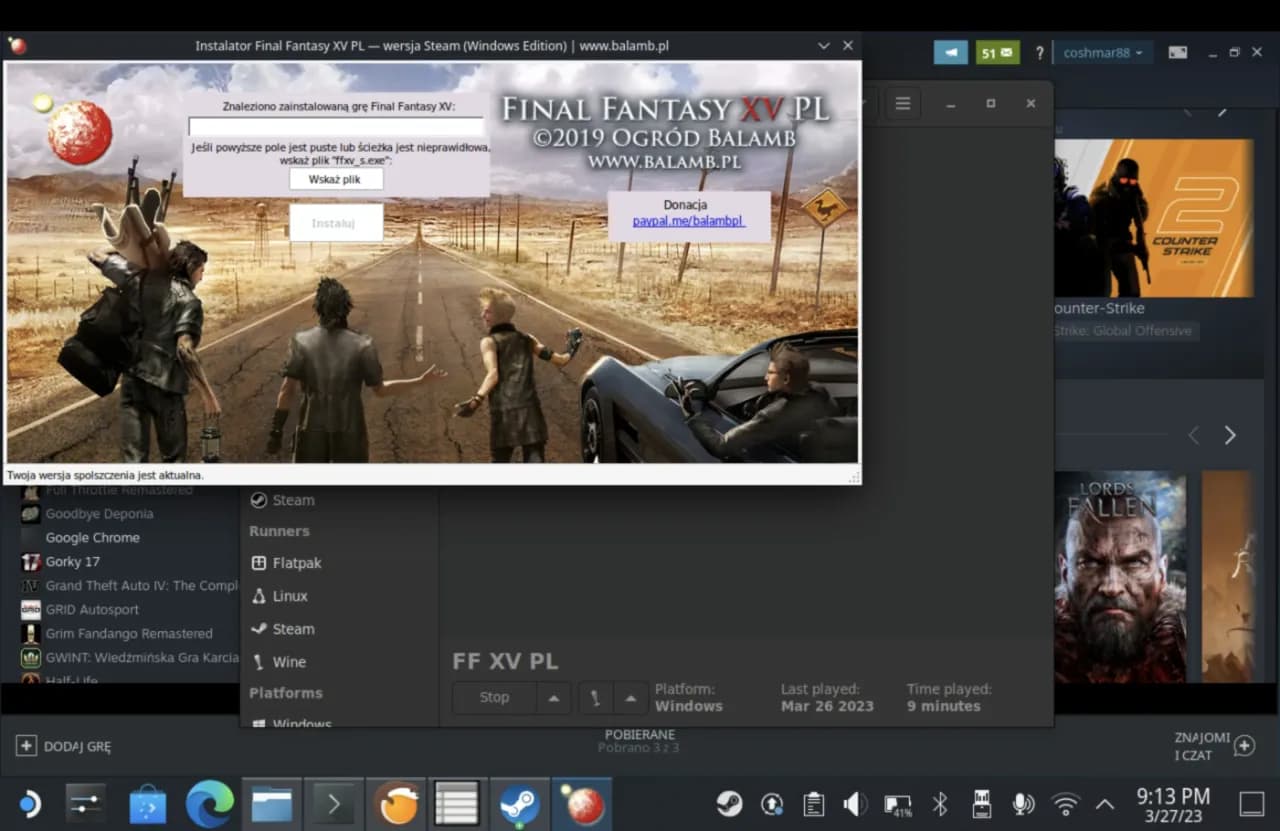Open the Konsole terminal from the taskbar

coord(334,803)
